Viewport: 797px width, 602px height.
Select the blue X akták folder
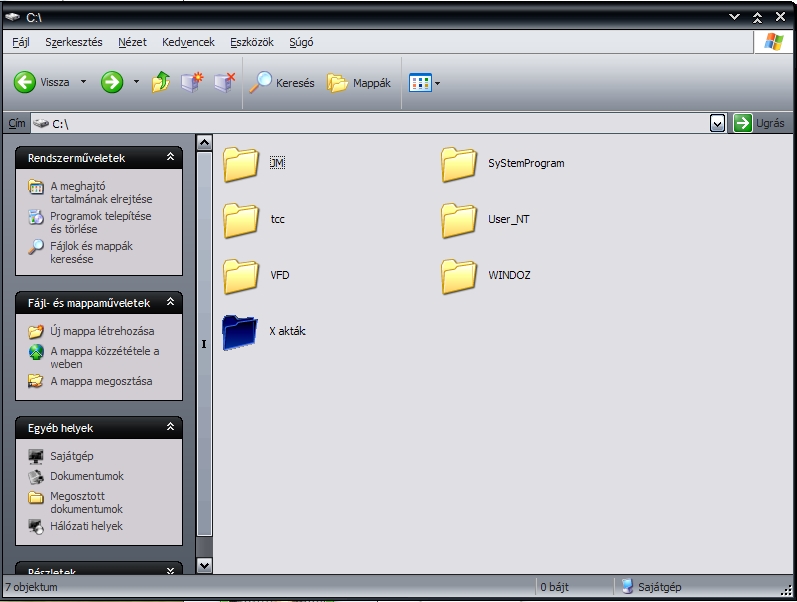point(240,332)
